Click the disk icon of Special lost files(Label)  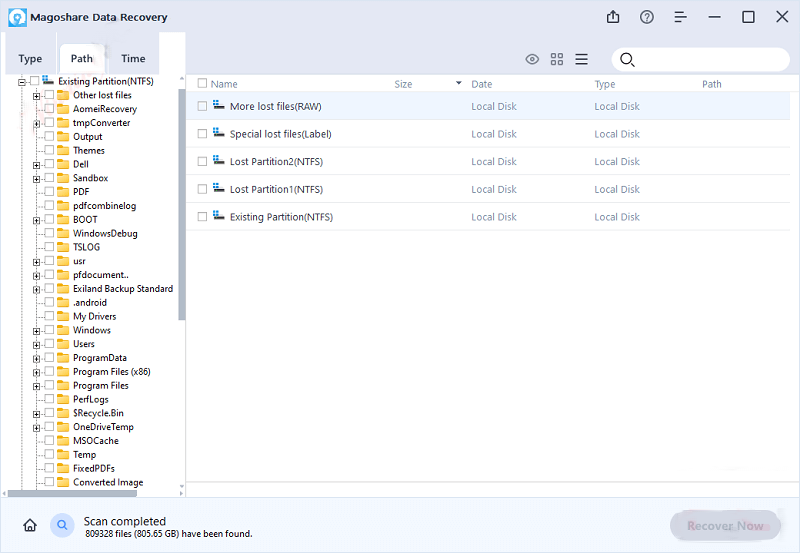(x=218, y=132)
